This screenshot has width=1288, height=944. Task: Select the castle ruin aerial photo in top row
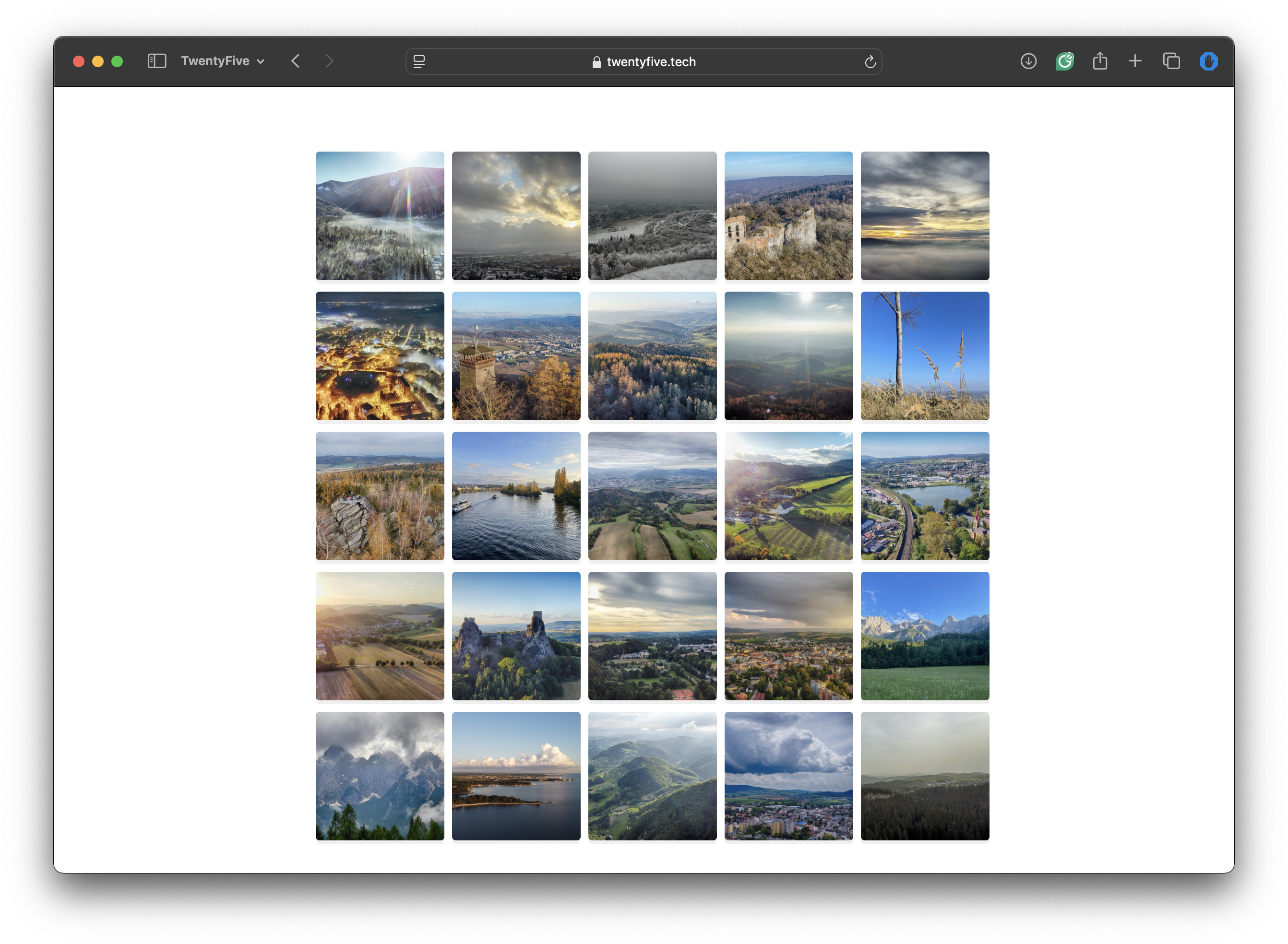click(x=788, y=216)
